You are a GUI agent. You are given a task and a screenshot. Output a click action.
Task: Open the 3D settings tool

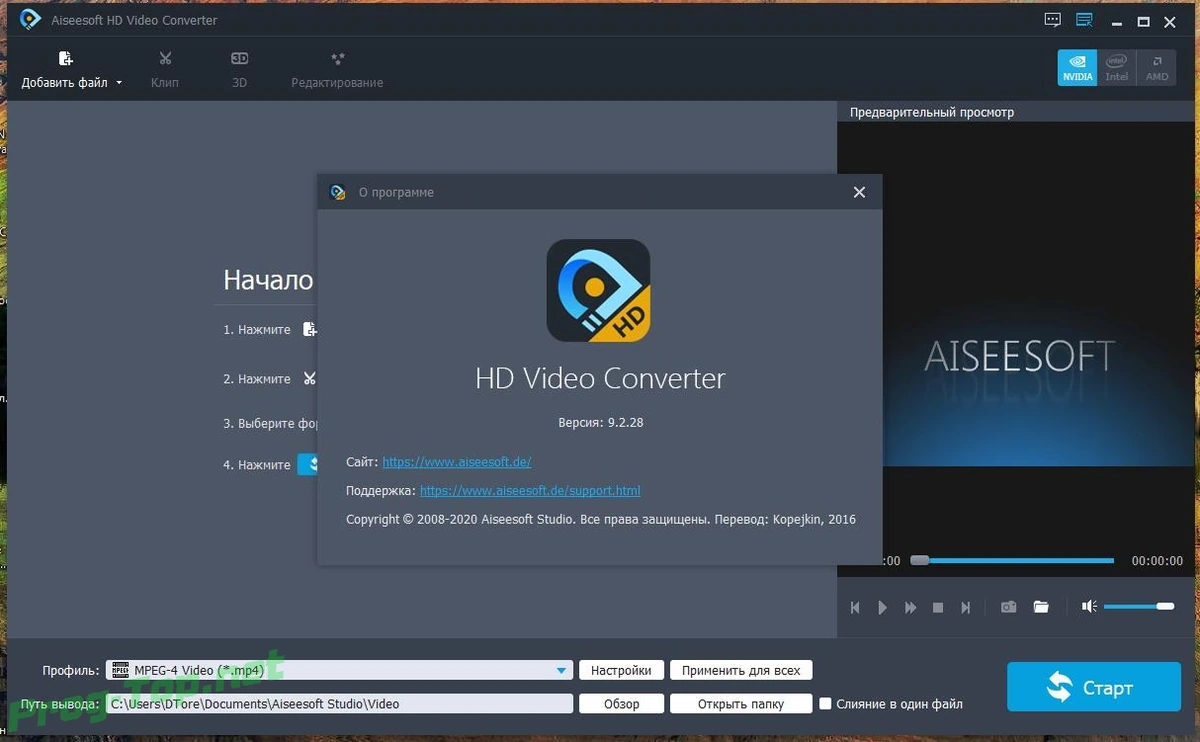click(x=239, y=59)
